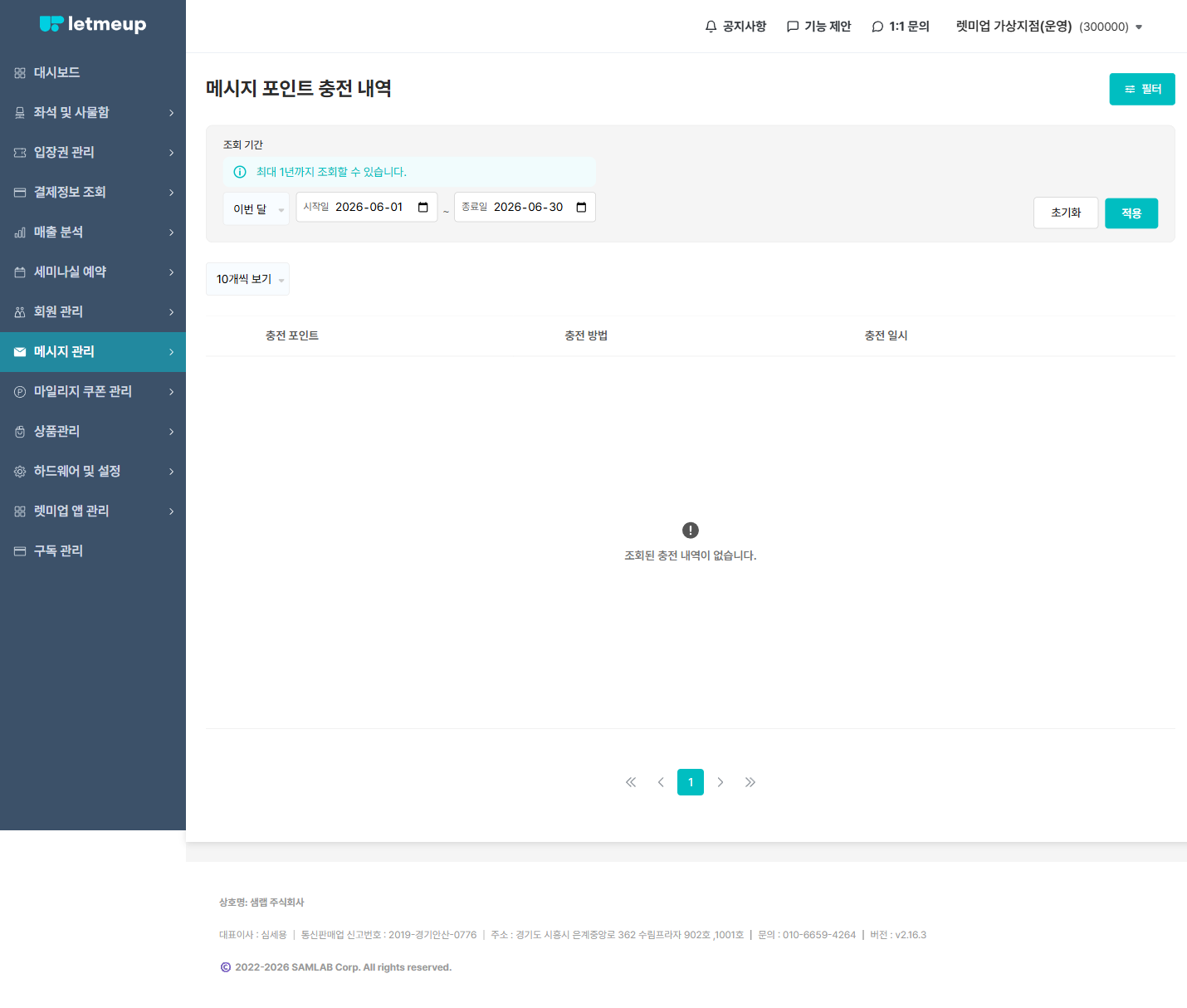Expand 좌석 및 사물함 sidebar menu

click(93, 112)
